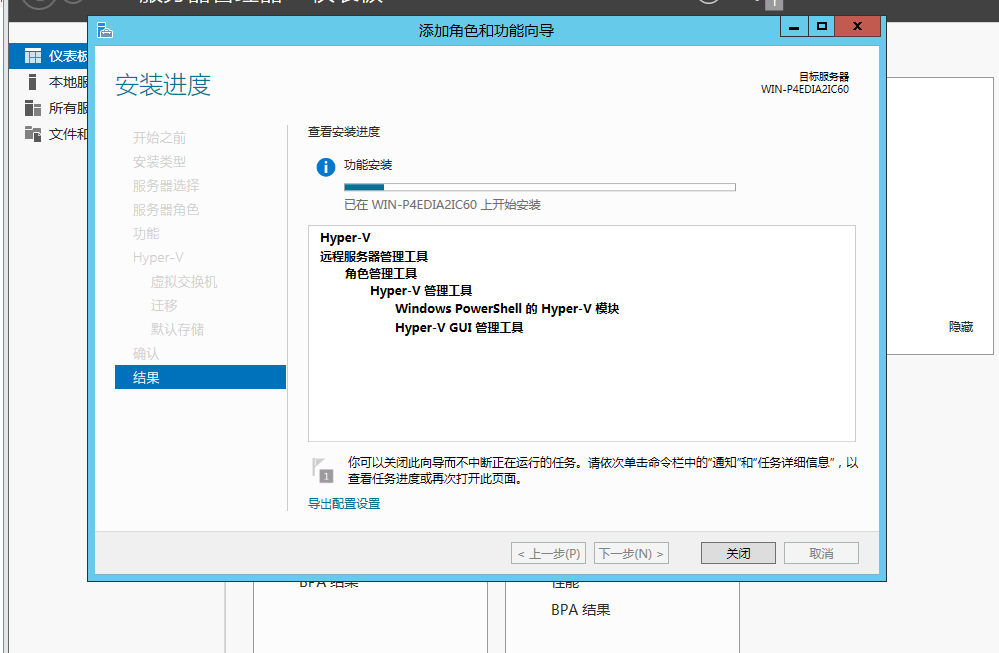Click the 下一步(N) button
Viewport: 999px width, 653px height.
tap(631, 553)
